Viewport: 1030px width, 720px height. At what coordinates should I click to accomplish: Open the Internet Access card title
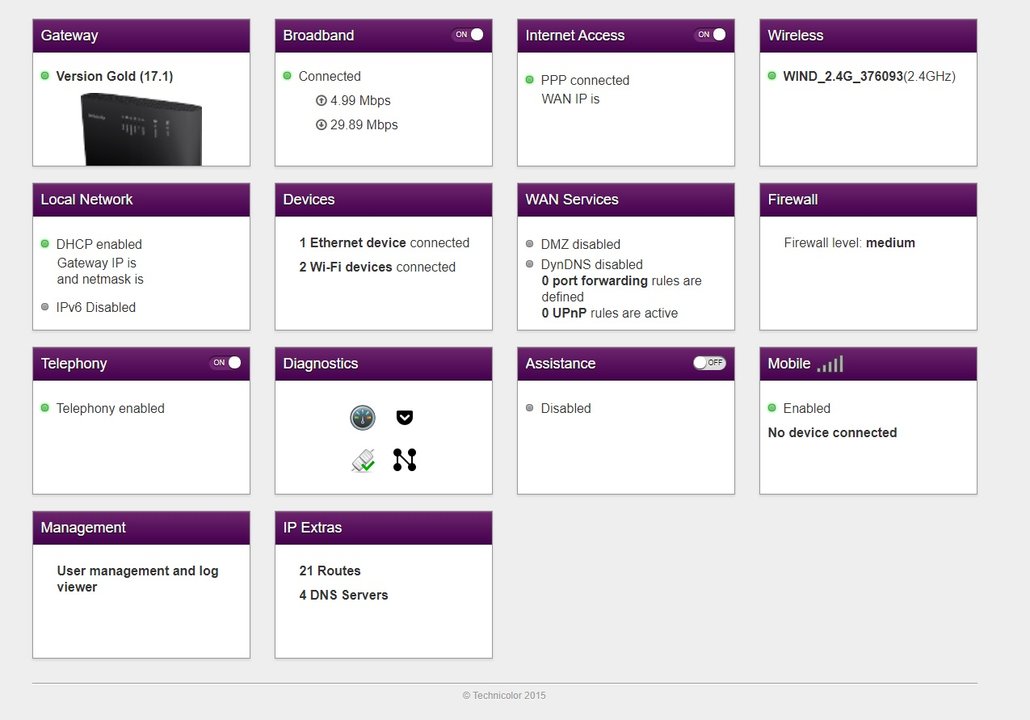(575, 35)
